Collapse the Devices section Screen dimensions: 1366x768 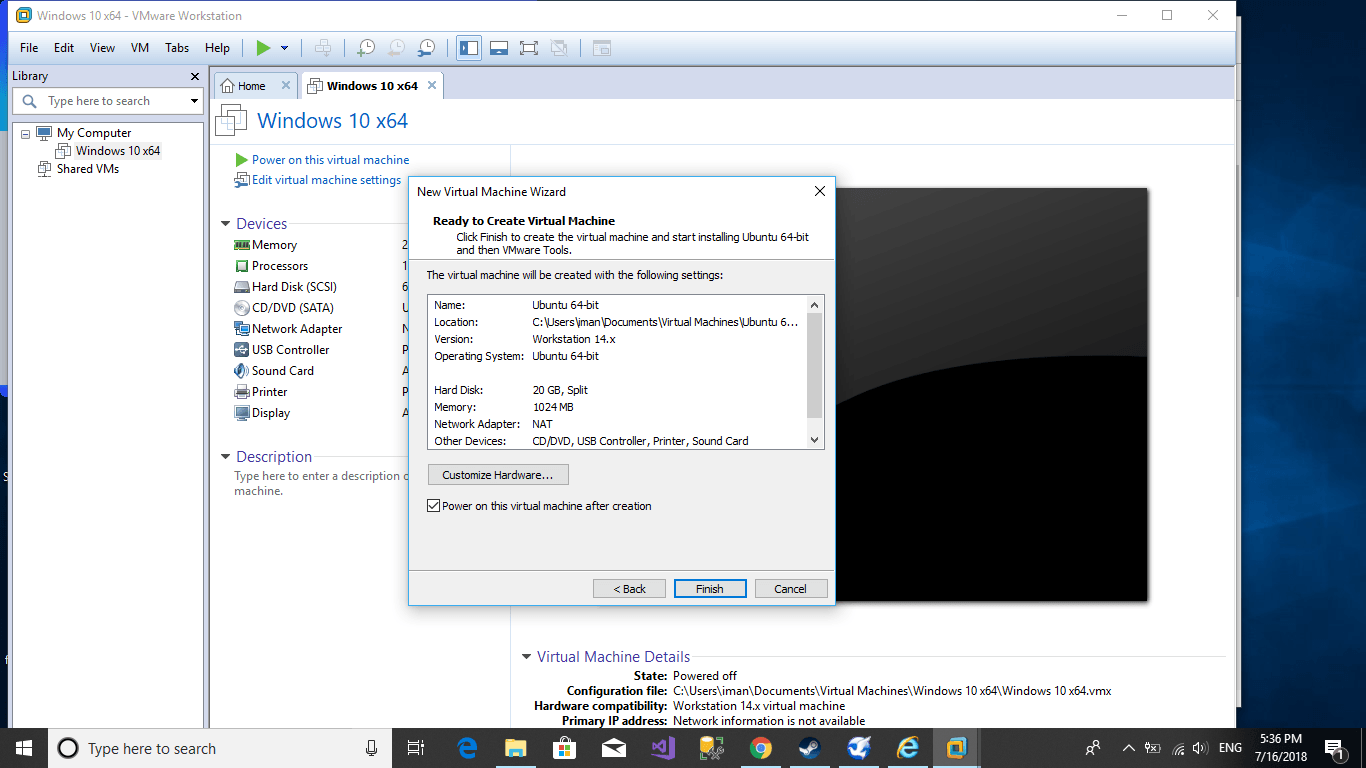coord(226,224)
